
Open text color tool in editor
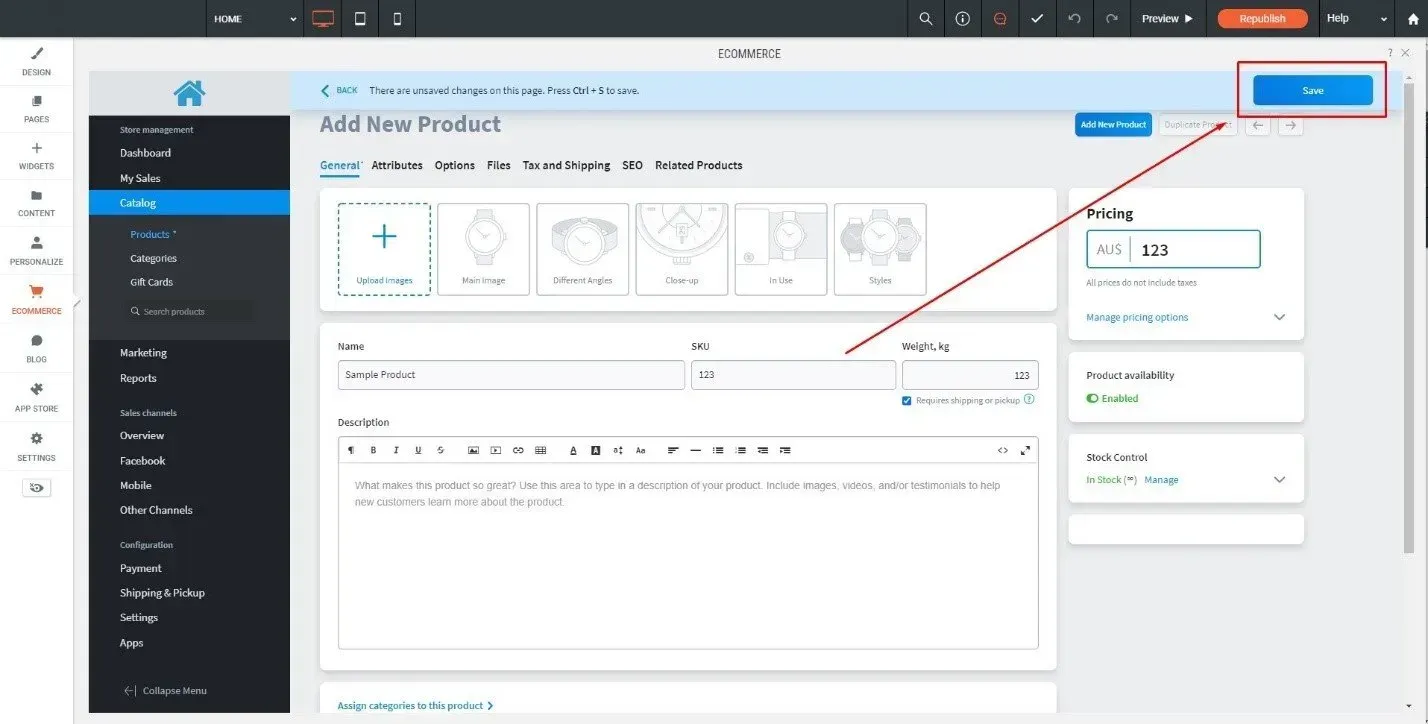coord(573,450)
